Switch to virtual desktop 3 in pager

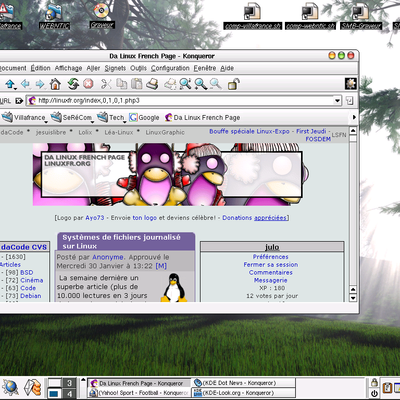pos(69,383)
